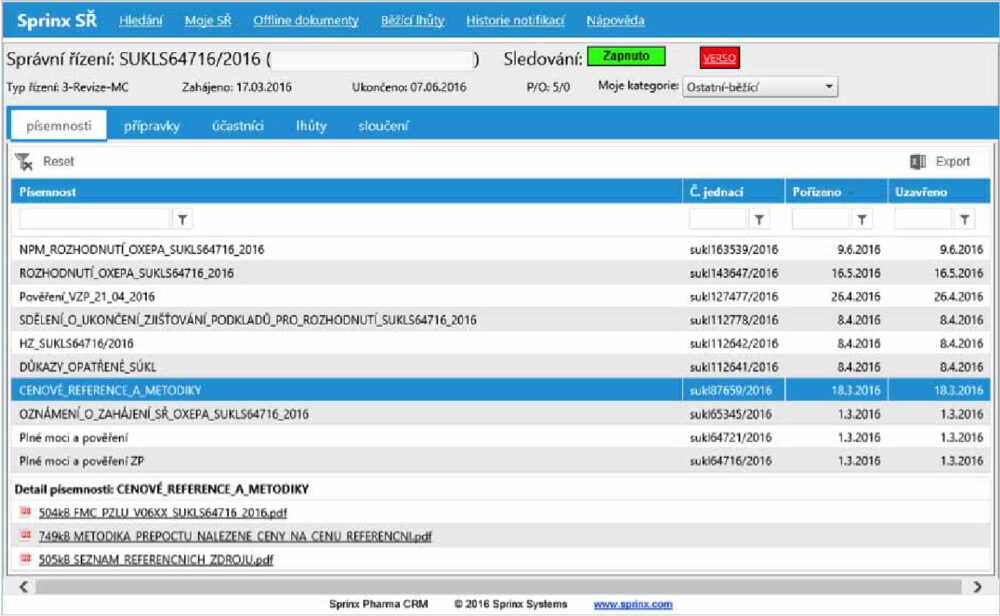The width and height of the screenshot is (1000, 616).
Task: Click filter funnel icon for Písemnost column
Action: coord(183,219)
